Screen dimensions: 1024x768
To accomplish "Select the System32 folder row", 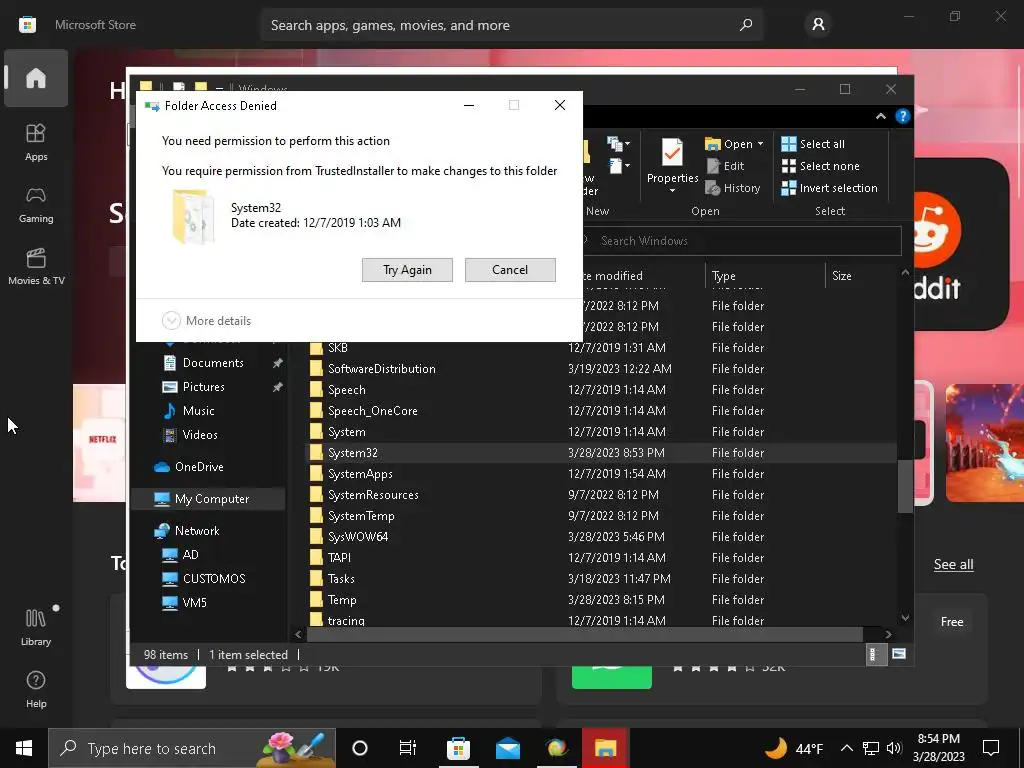I will coord(601,453).
